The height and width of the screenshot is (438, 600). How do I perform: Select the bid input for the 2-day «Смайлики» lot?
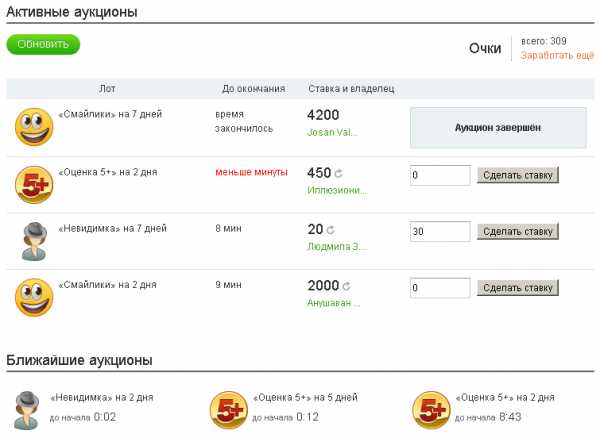pyautogui.click(x=440, y=287)
